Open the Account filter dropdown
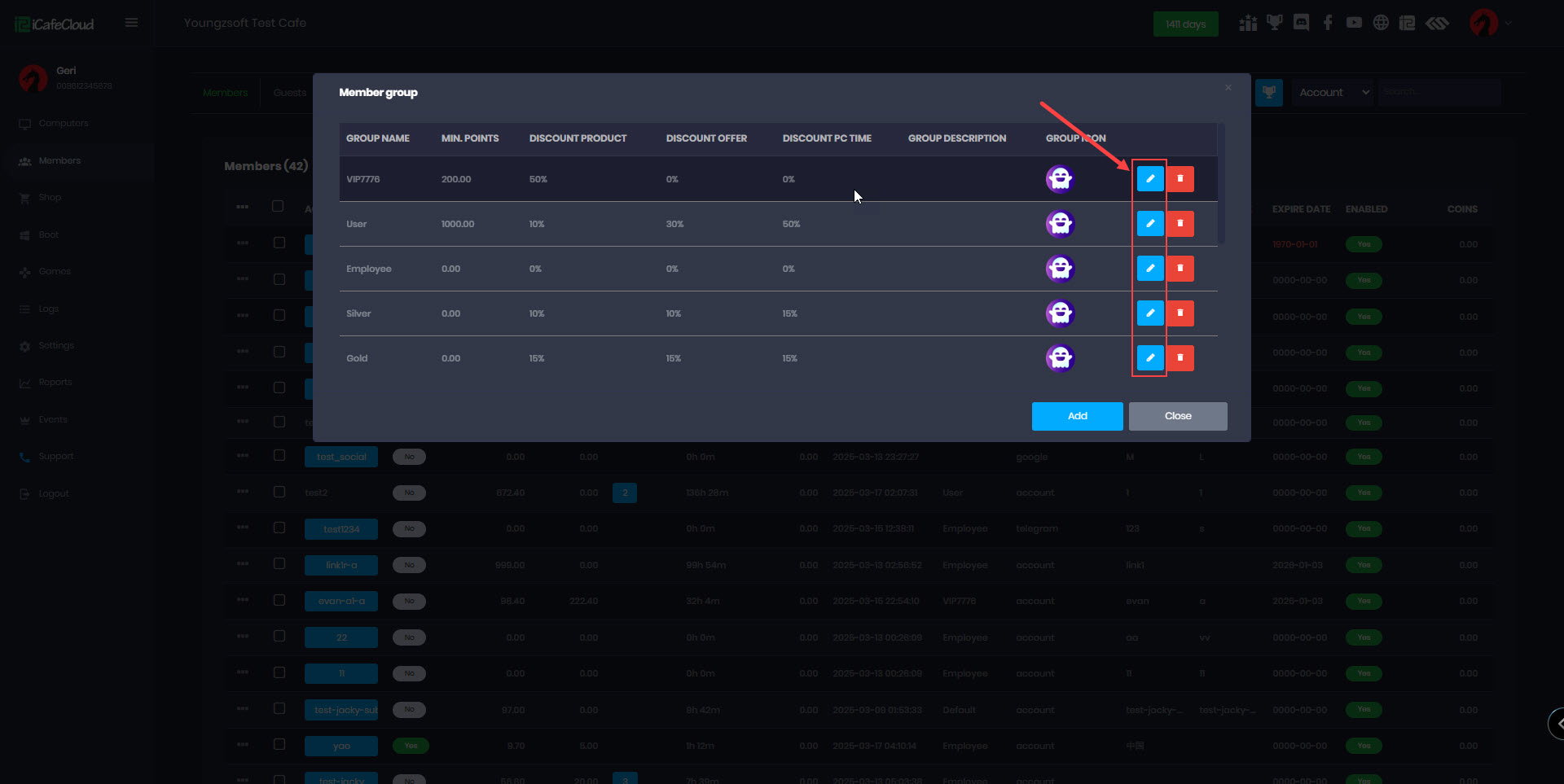This screenshot has height=784, width=1564. click(x=1333, y=93)
